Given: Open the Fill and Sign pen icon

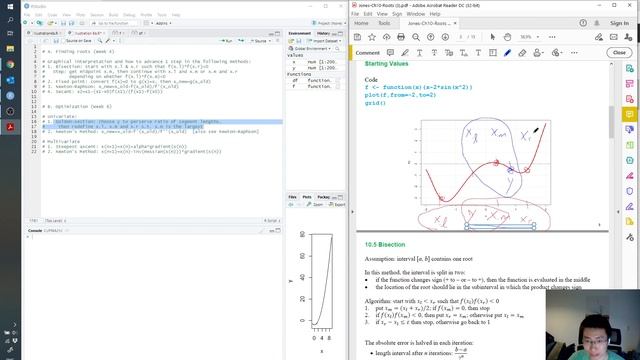Looking at the screenshot, I should pyautogui.click(x=599, y=37).
